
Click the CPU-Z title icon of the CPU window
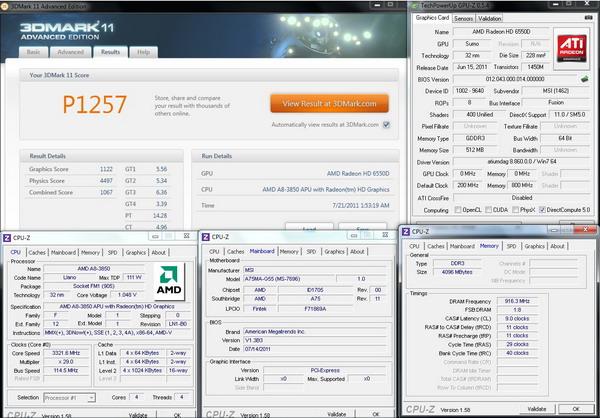point(7,238)
